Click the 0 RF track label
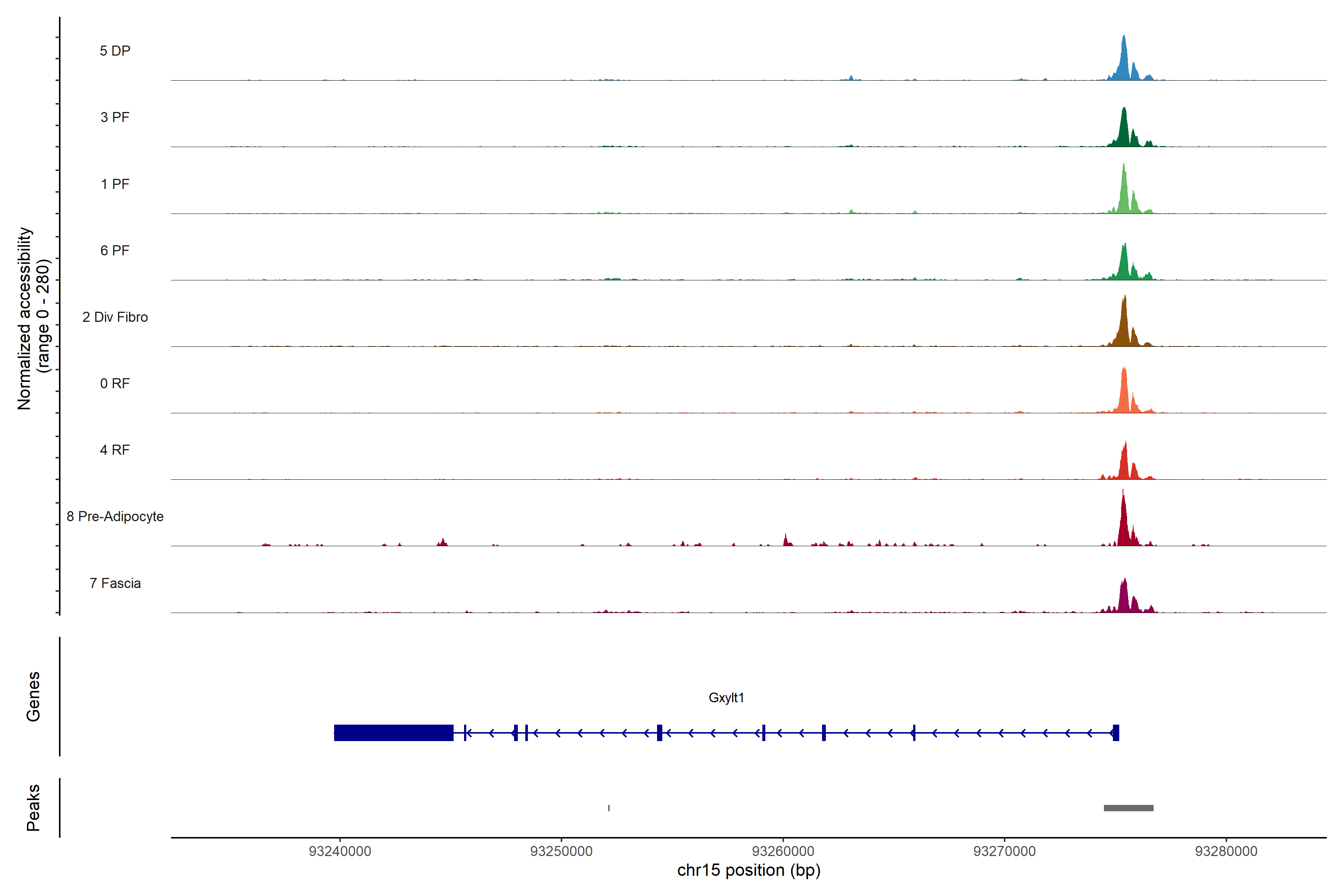The width and height of the screenshot is (1344, 896). point(115,383)
